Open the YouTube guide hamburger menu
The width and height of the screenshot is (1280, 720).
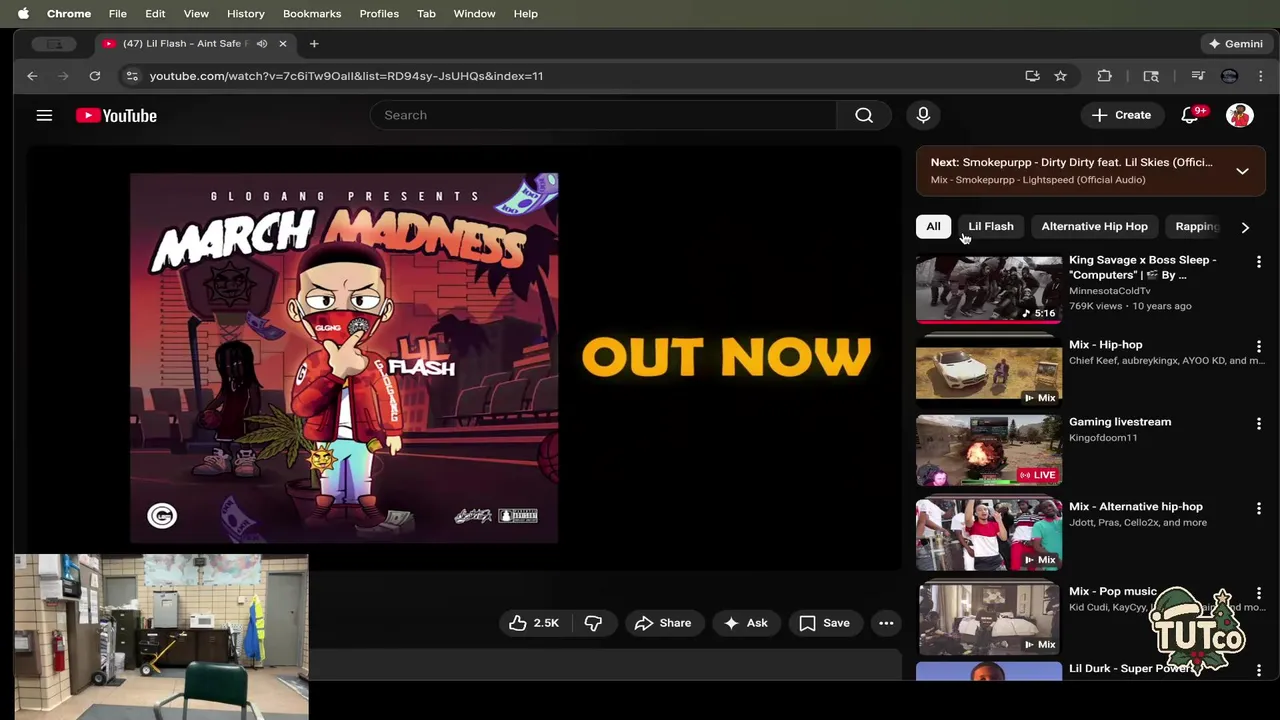(44, 115)
